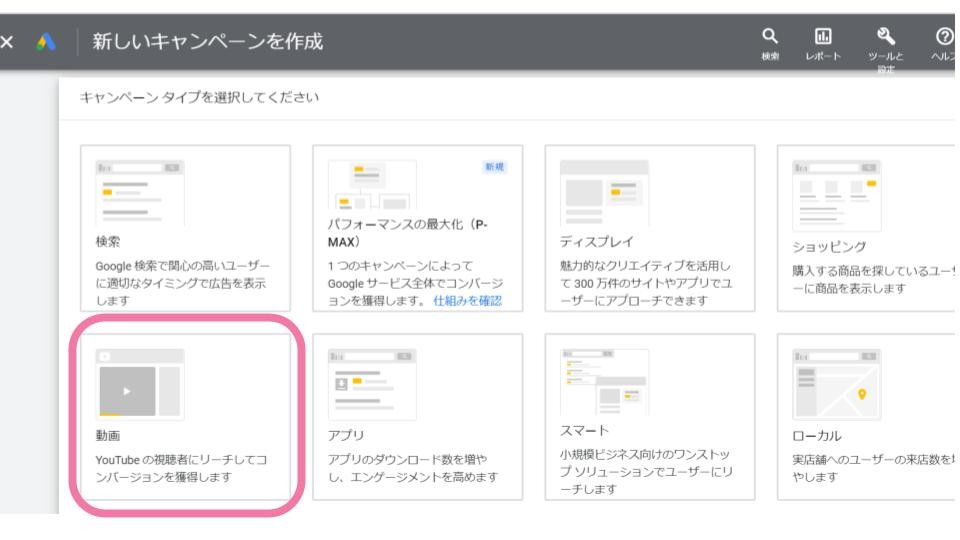
Task: Click the ショッピング product grid illustration
Action: (x=837, y=196)
